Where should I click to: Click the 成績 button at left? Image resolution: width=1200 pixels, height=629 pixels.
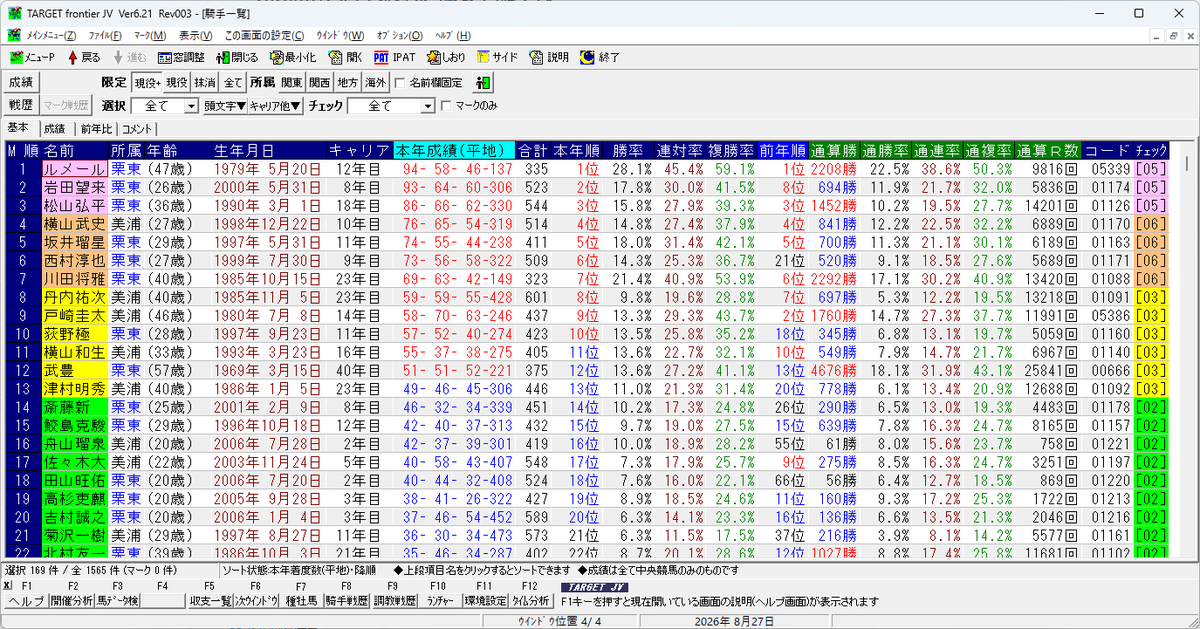(21, 82)
